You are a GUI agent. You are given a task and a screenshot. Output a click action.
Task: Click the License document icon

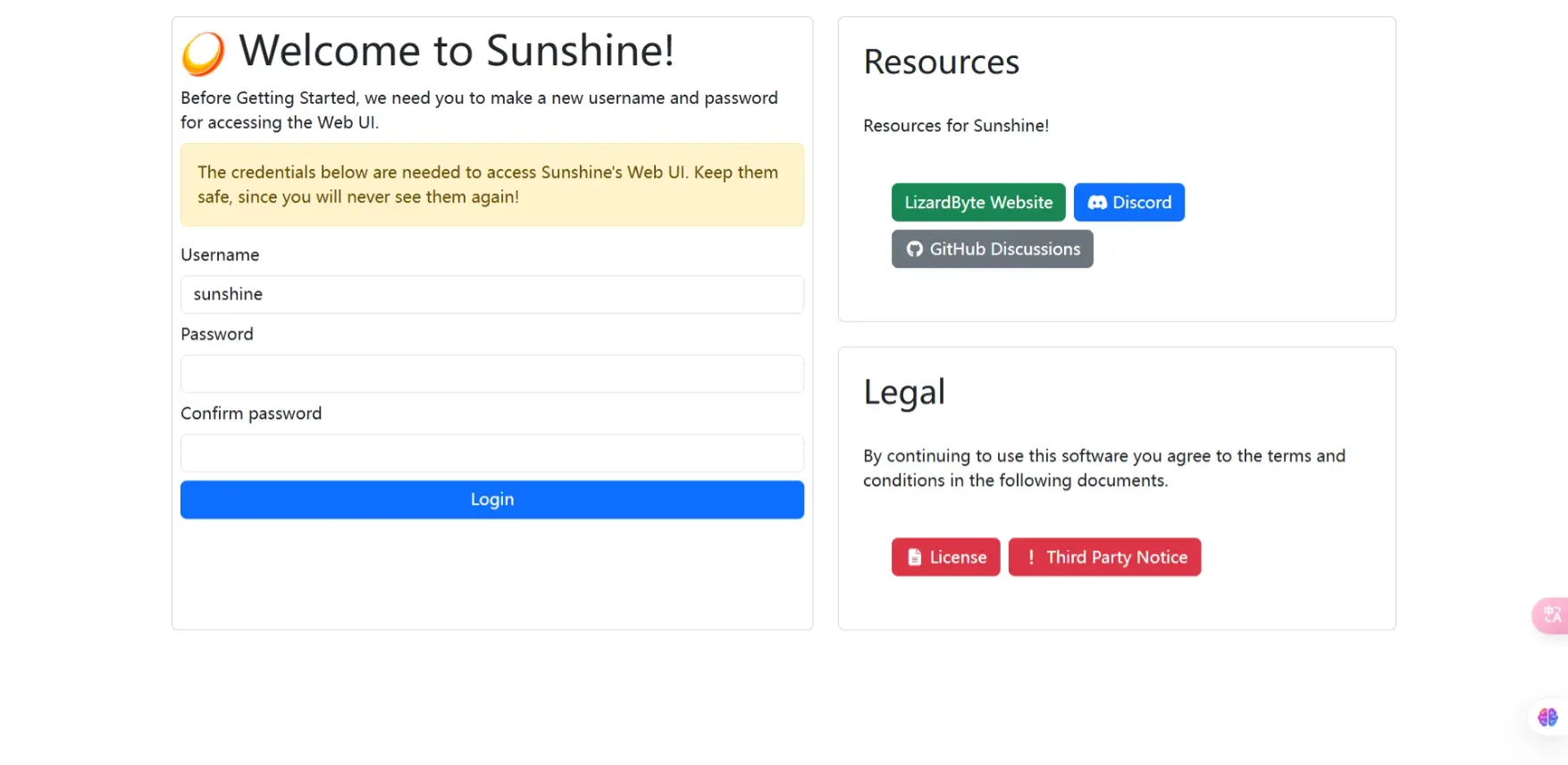(915, 558)
